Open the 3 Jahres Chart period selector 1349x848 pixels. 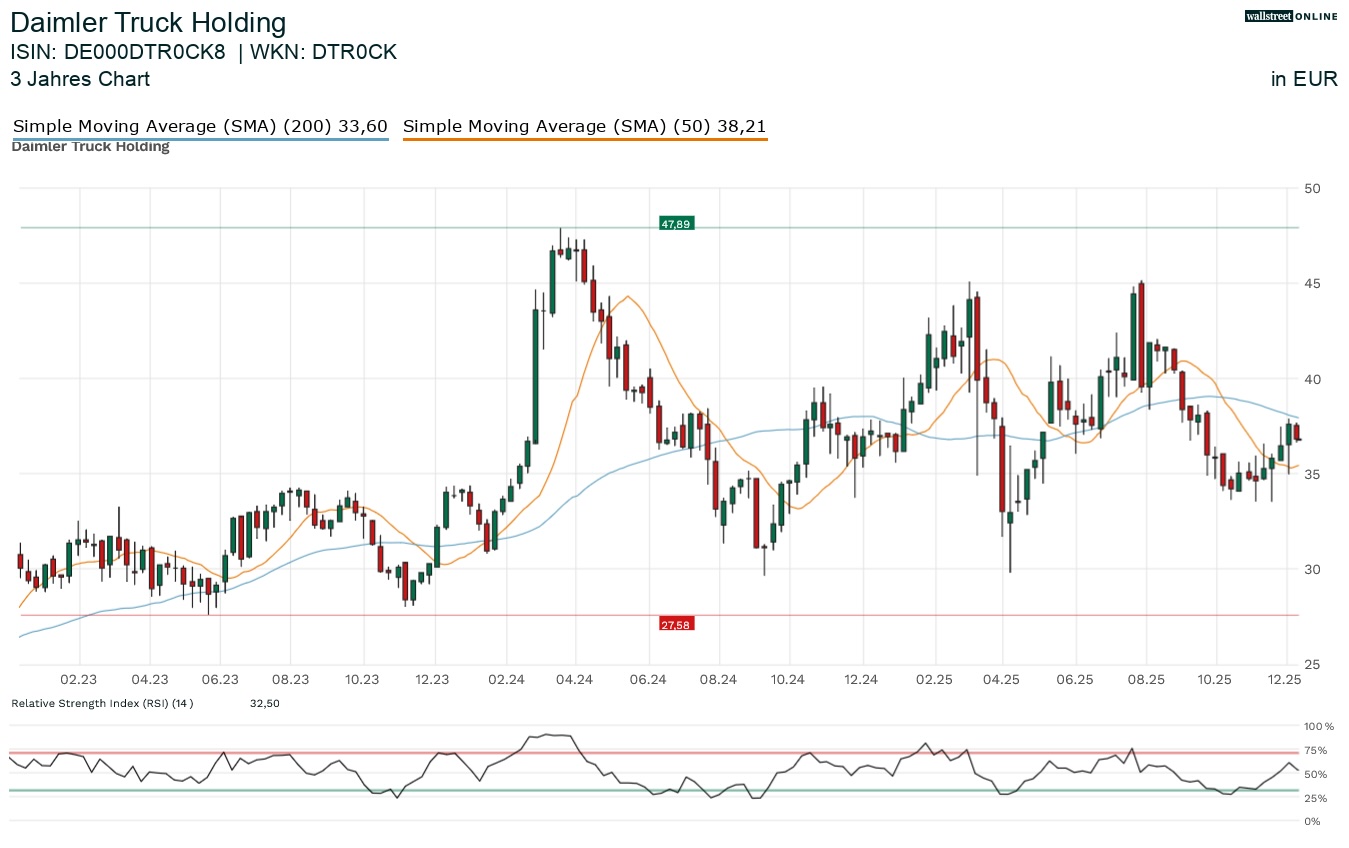(x=80, y=79)
